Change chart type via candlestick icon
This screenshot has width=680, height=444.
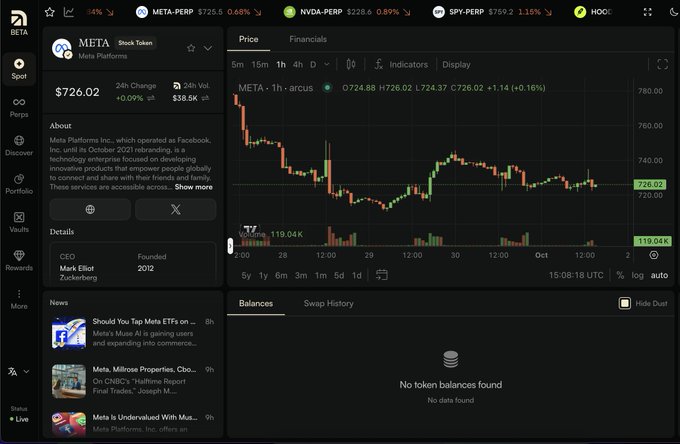(351, 65)
